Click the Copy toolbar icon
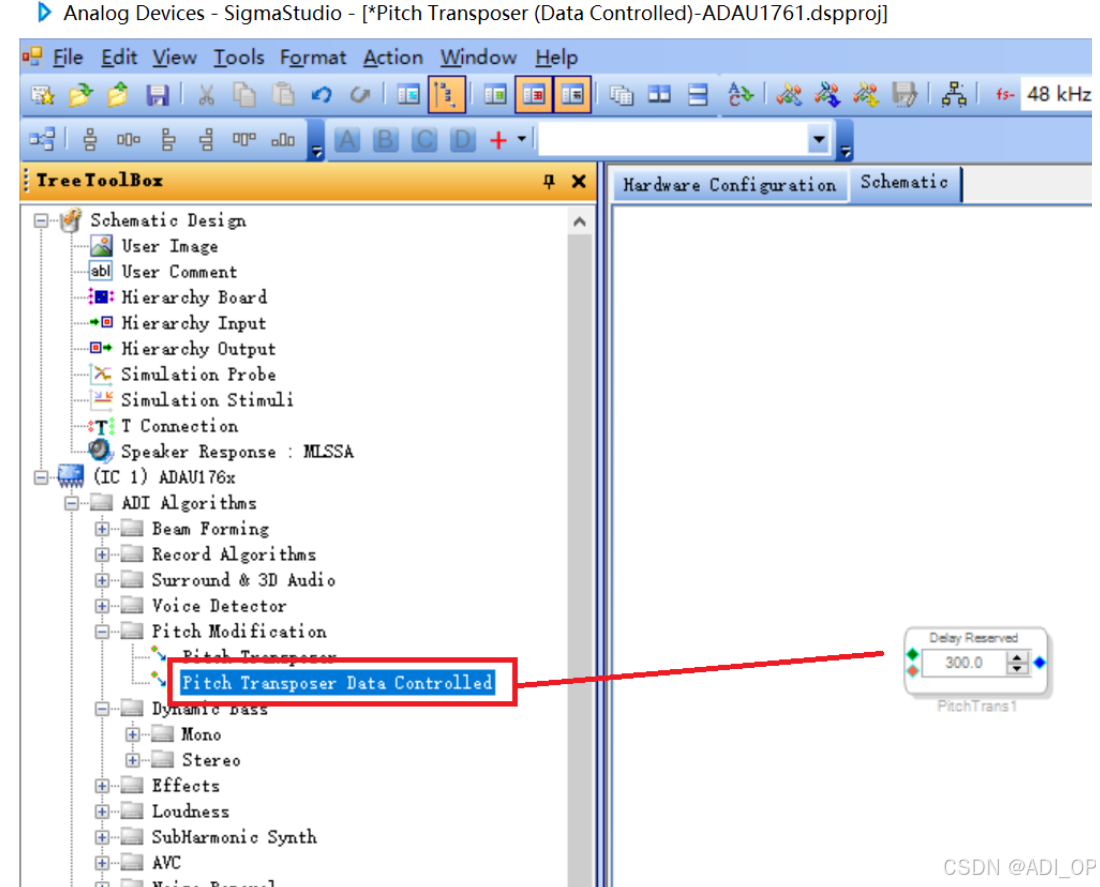The image size is (1100, 887). [244, 95]
